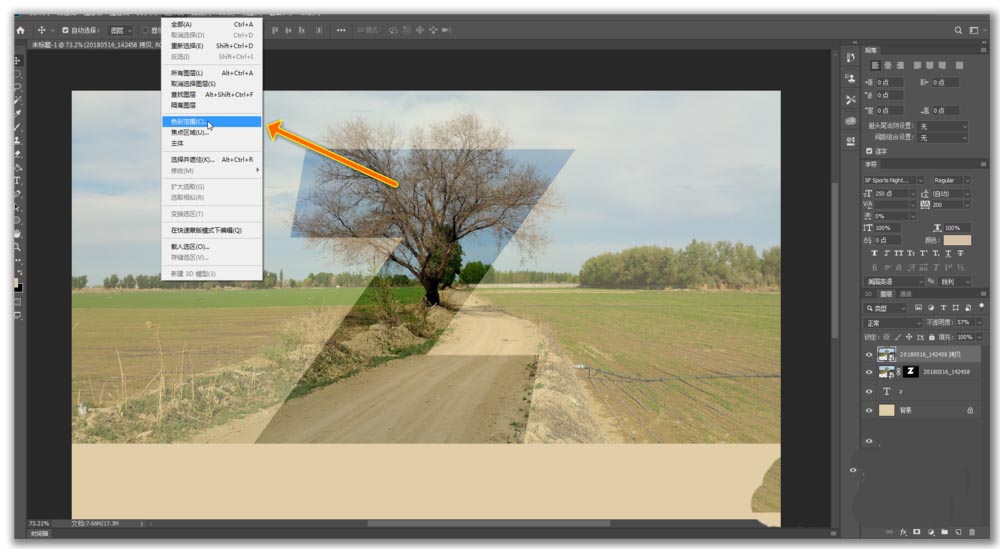Image resolution: width=1000 pixels, height=549 pixels.
Task: Click the 20180516_142458 拷贝 layer thumbnail
Action: click(886, 354)
